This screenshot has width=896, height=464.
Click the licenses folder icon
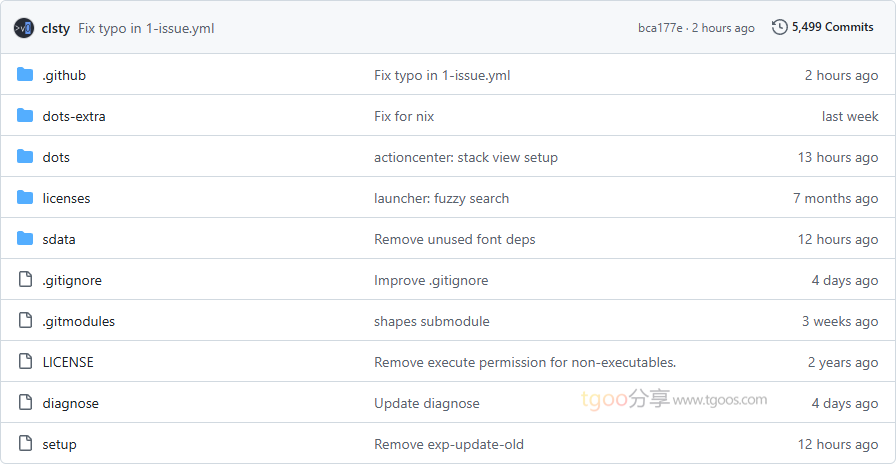(25, 198)
